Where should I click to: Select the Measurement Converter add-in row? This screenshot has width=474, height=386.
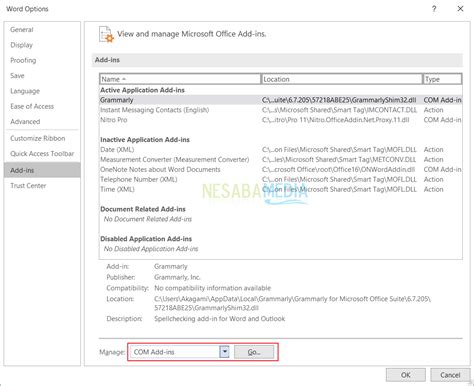pyautogui.click(x=281, y=160)
